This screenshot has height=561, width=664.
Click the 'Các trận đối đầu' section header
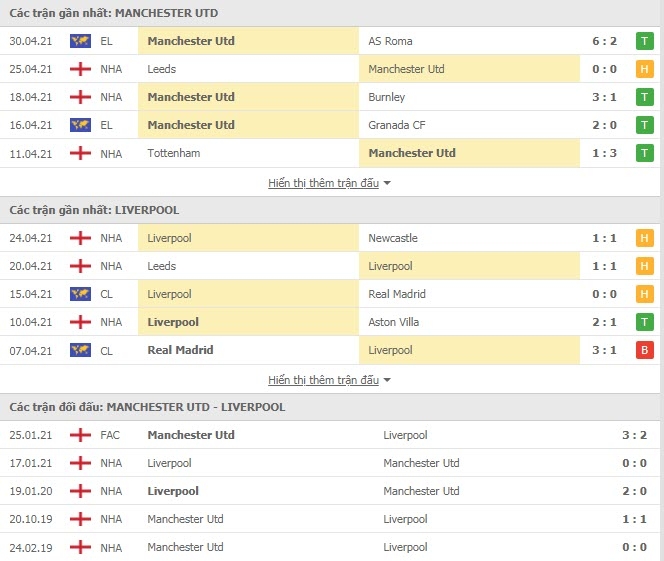tap(147, 407)
